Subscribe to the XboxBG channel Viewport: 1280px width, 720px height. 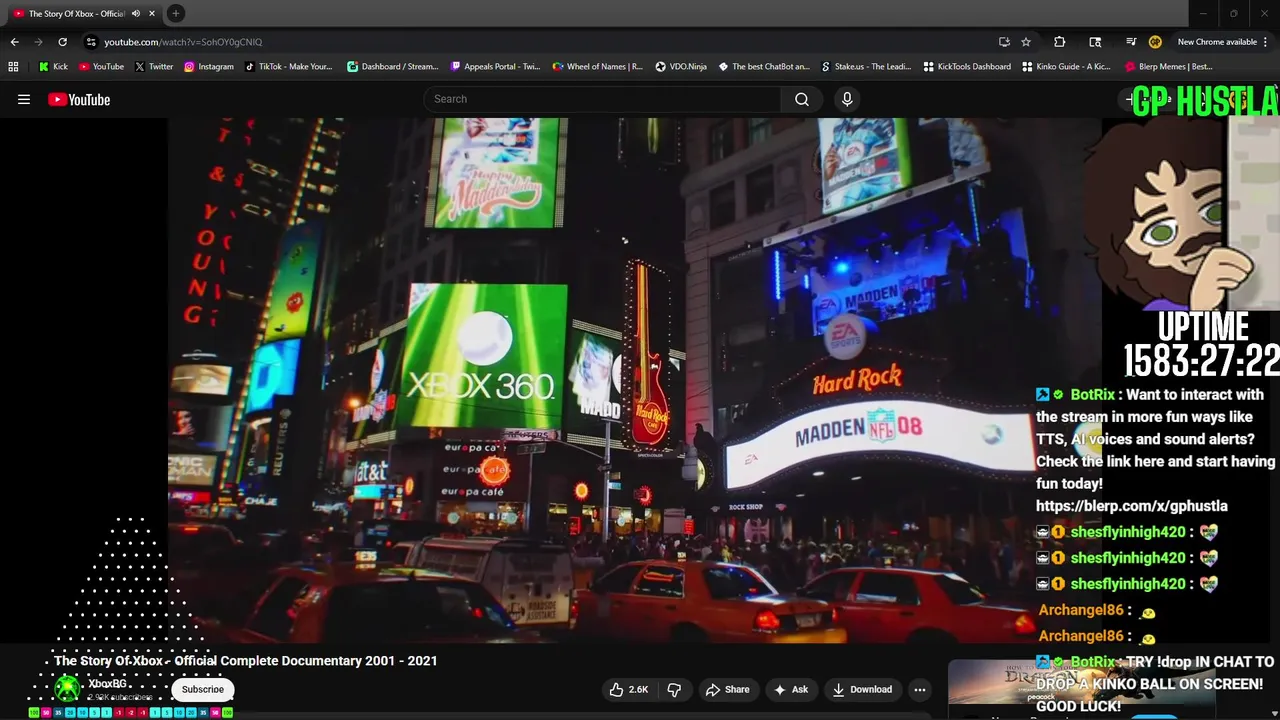coord(203,689)
